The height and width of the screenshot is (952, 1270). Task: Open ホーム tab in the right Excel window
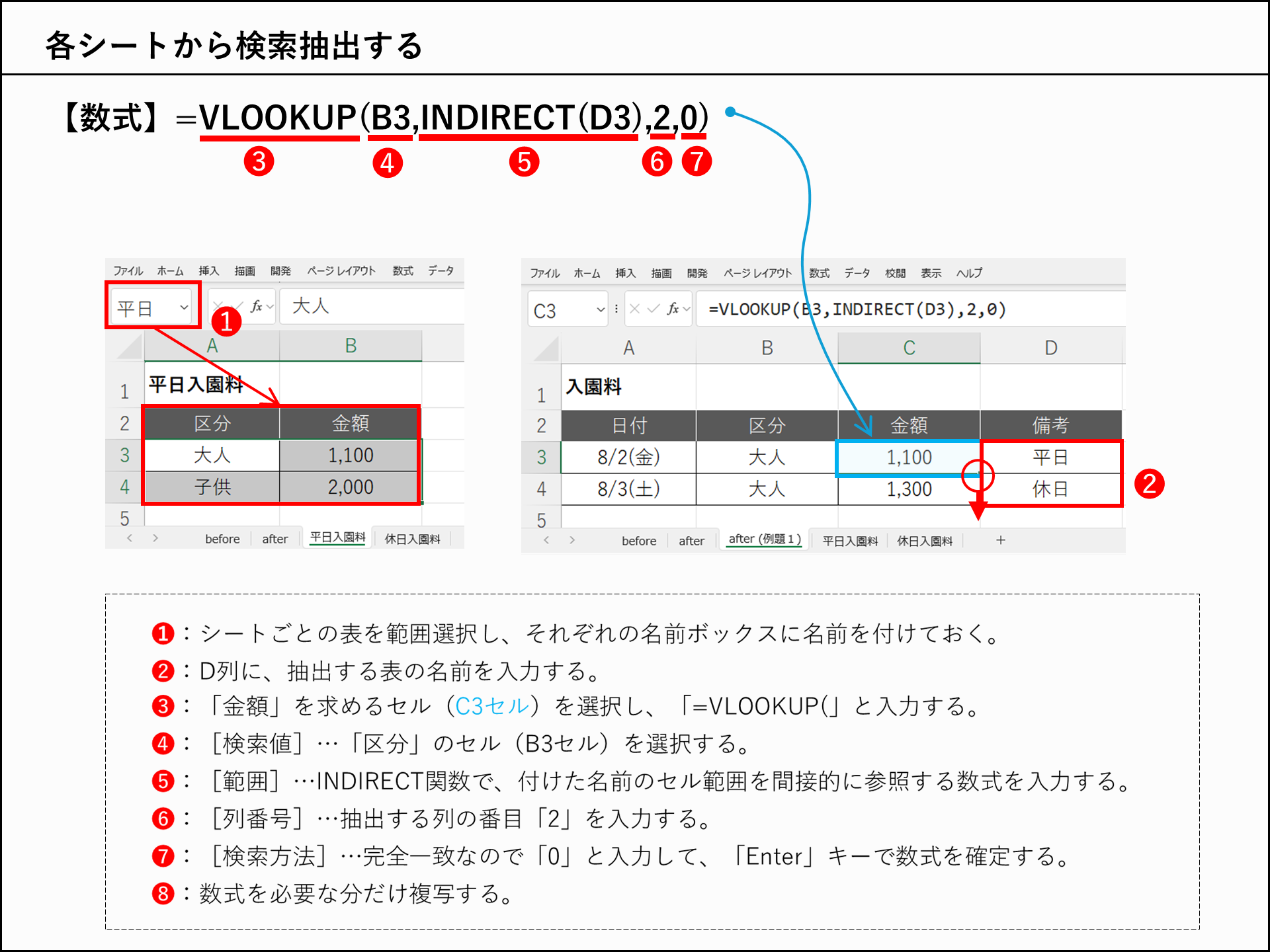click(x=587, y=273)
